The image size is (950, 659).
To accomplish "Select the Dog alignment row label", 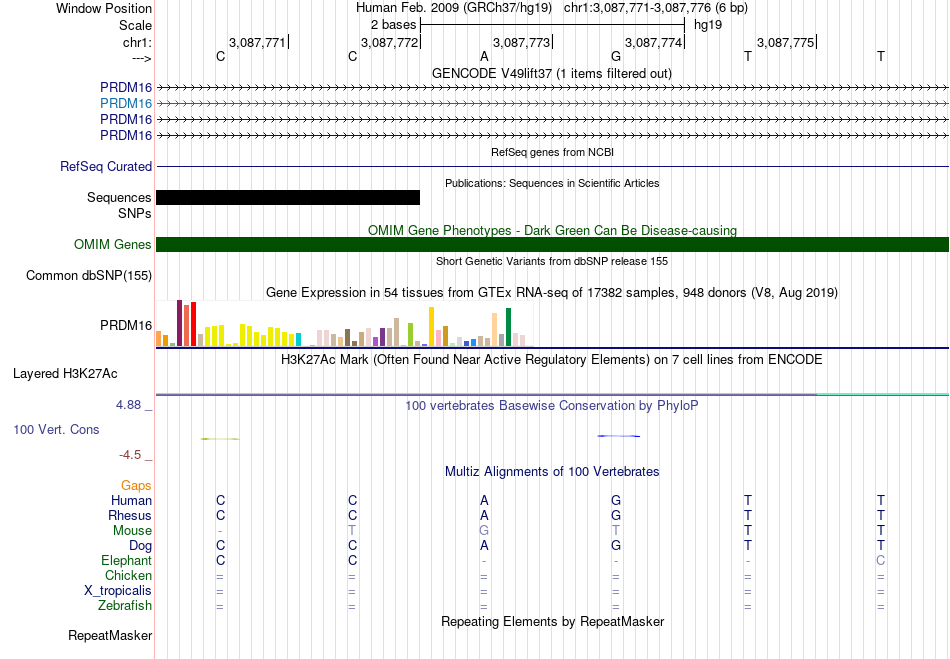I will pyautogui.click(x=140, y=545).
